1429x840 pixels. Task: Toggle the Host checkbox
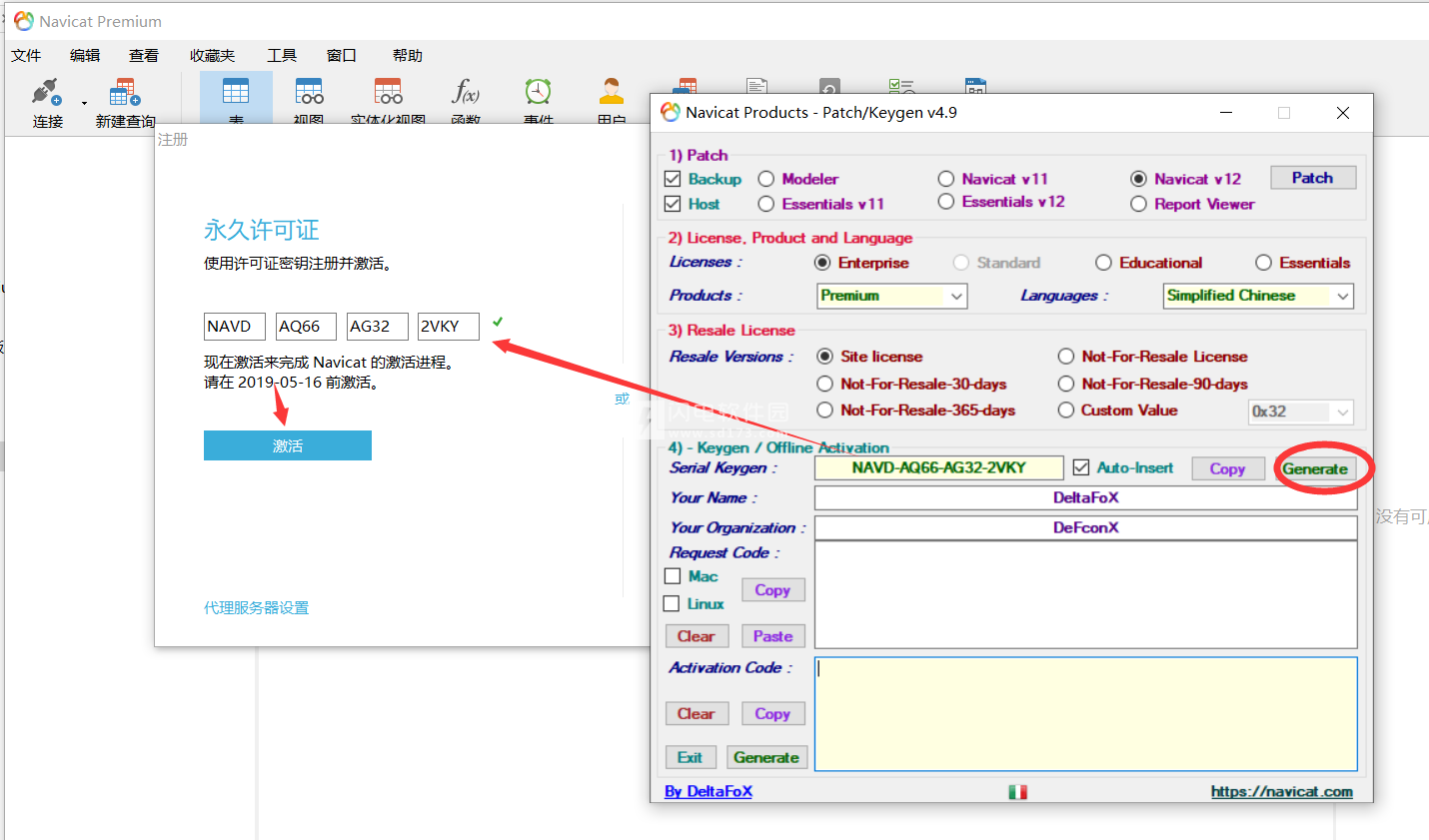pyautogui.click(x=673, y=204)
